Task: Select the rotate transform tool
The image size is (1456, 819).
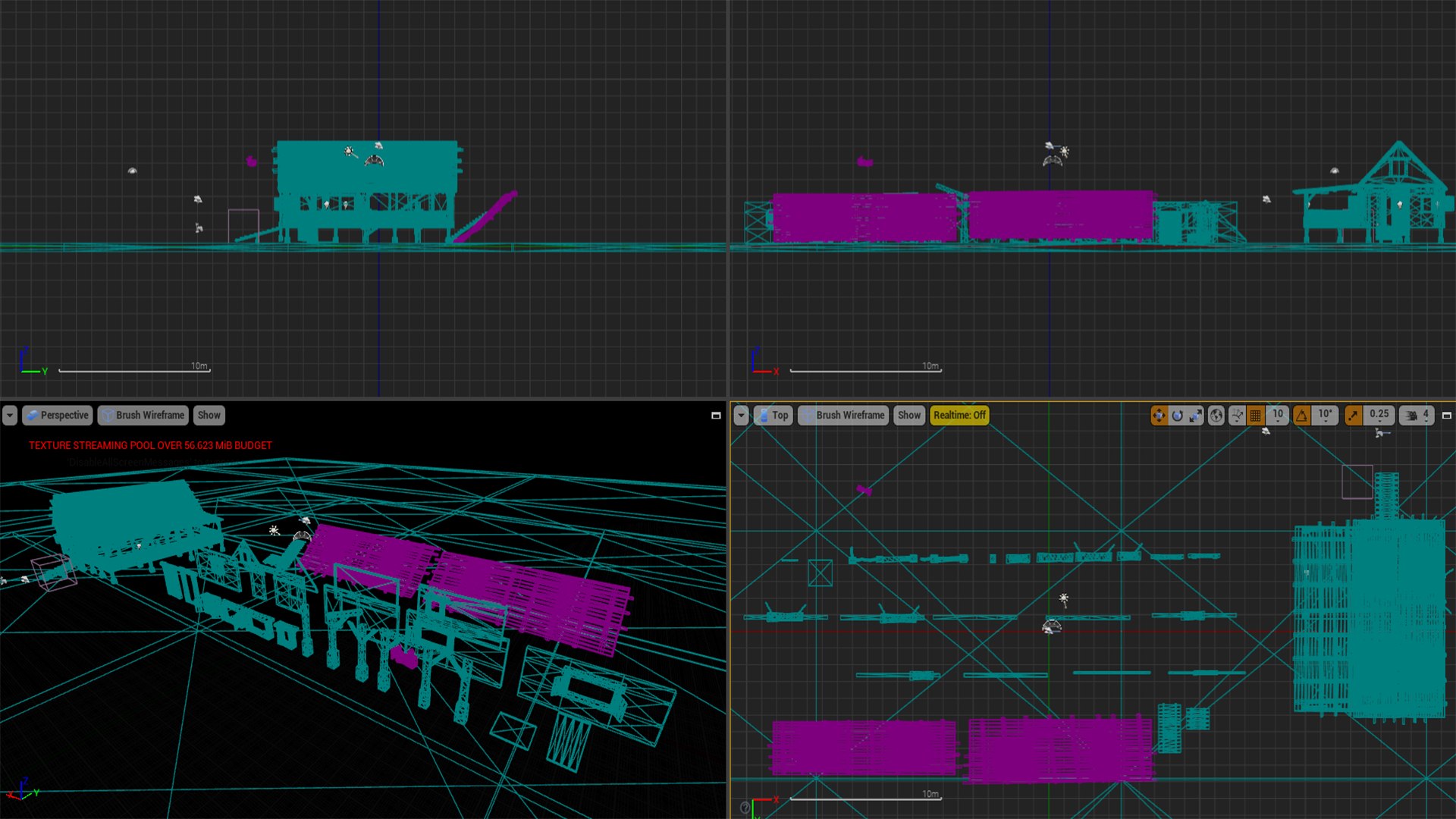Action: [1177, 415]
